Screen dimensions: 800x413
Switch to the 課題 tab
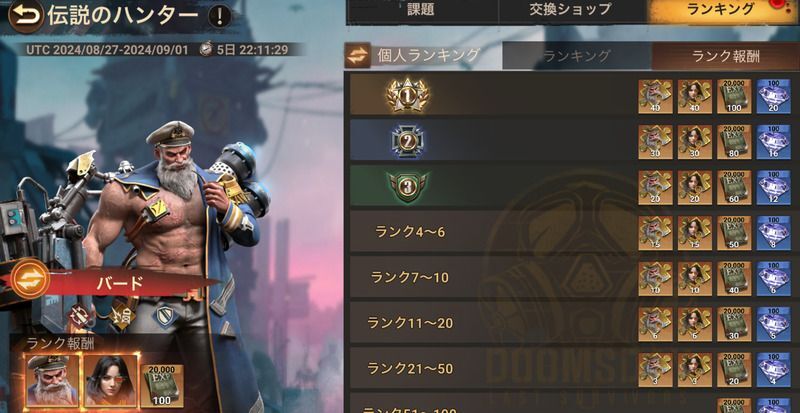click(421, 10)
